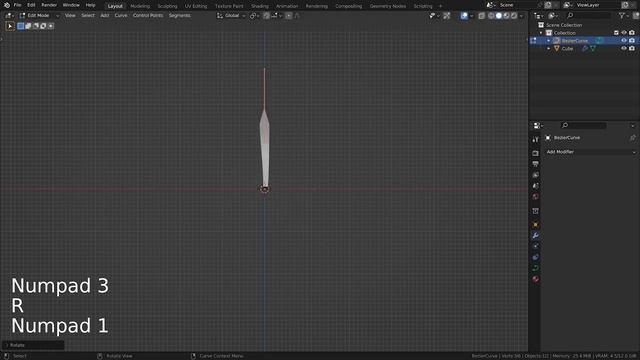Image resolution: width=640 pixels, height=360 pixels.
Task: Toggle proportional editing in header
Action: pos(289,16)
